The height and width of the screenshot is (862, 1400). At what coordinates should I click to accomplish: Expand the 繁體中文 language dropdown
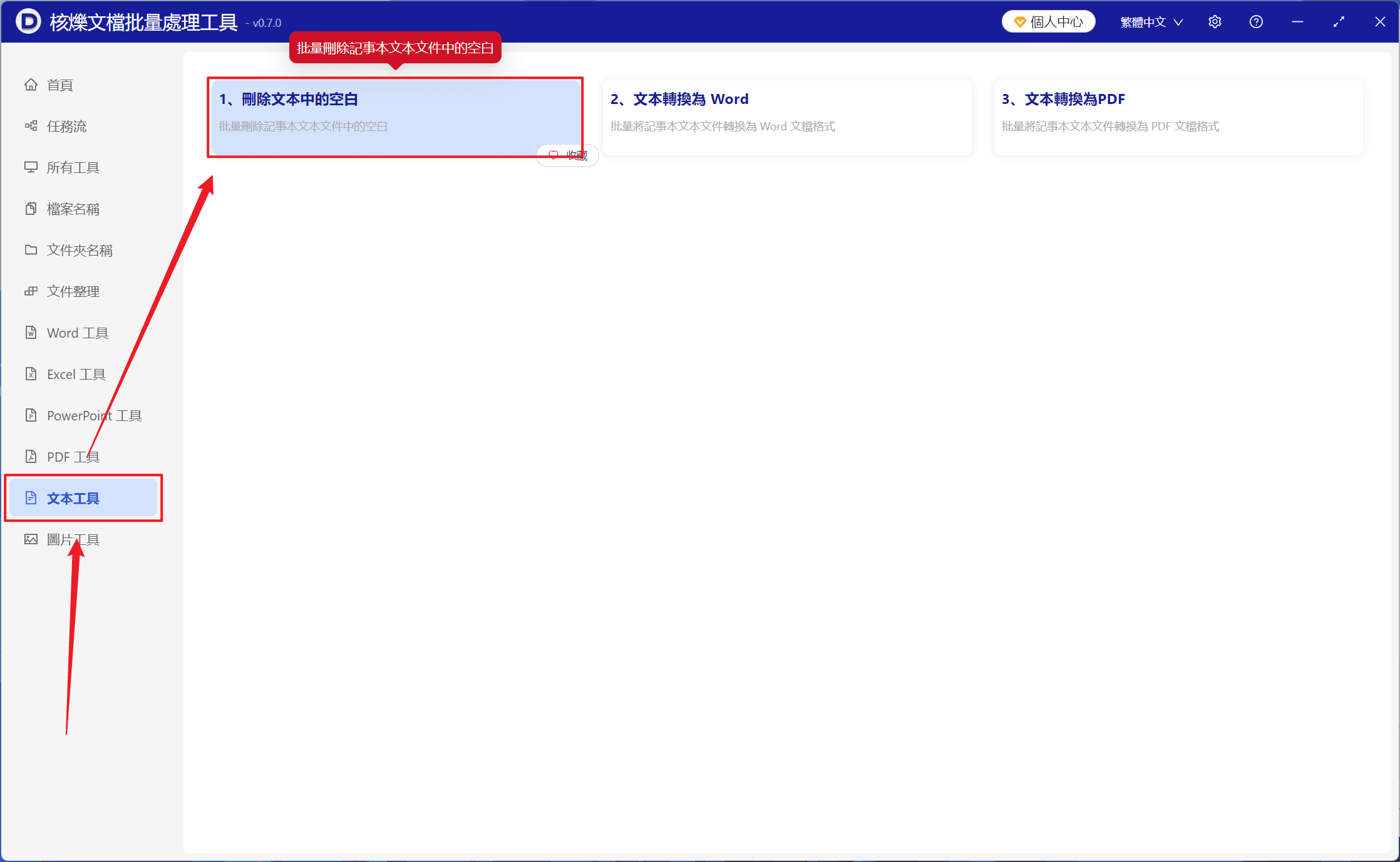pyautogui.click(x=1151, y=22)
